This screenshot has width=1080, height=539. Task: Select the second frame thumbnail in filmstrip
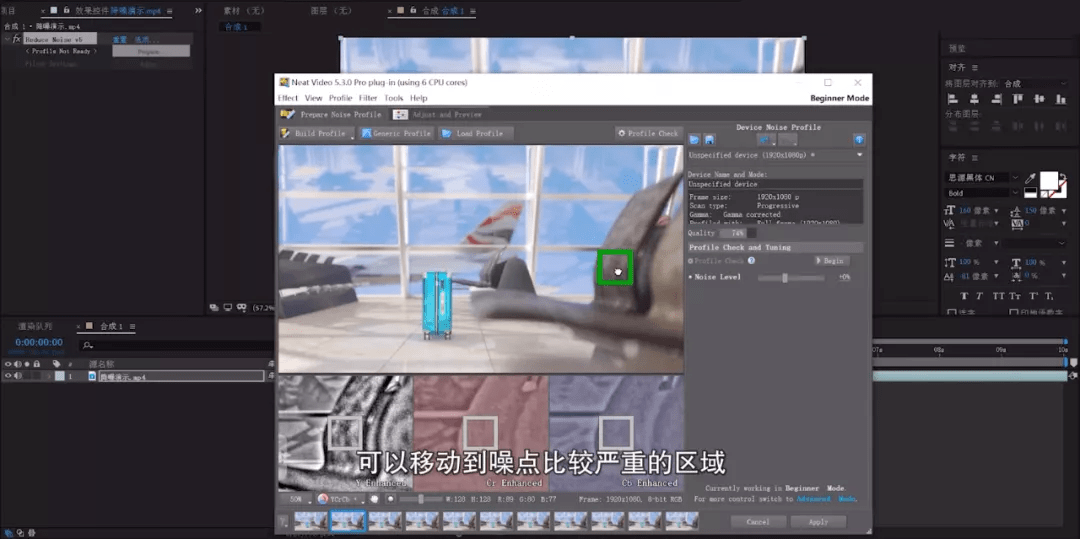click(347, 521)
